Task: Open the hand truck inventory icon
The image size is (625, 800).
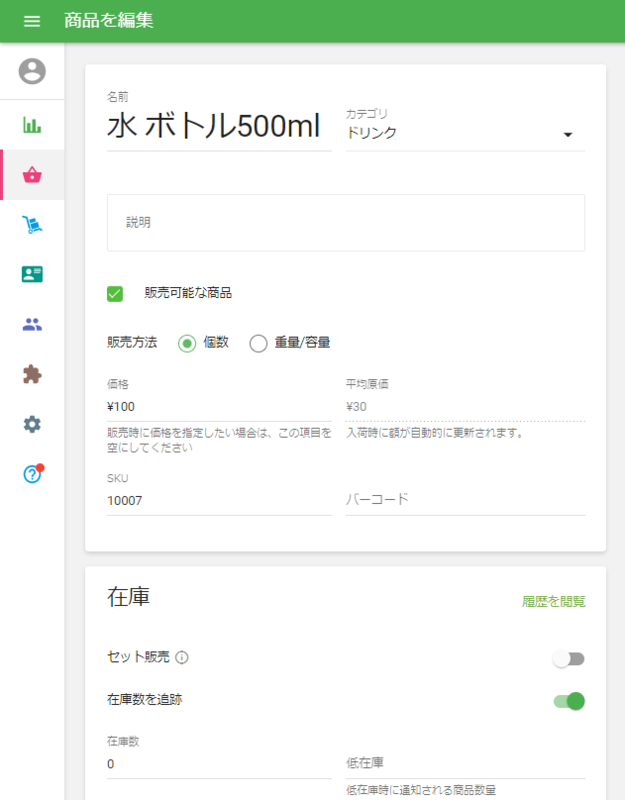Action: click(32, 225)
